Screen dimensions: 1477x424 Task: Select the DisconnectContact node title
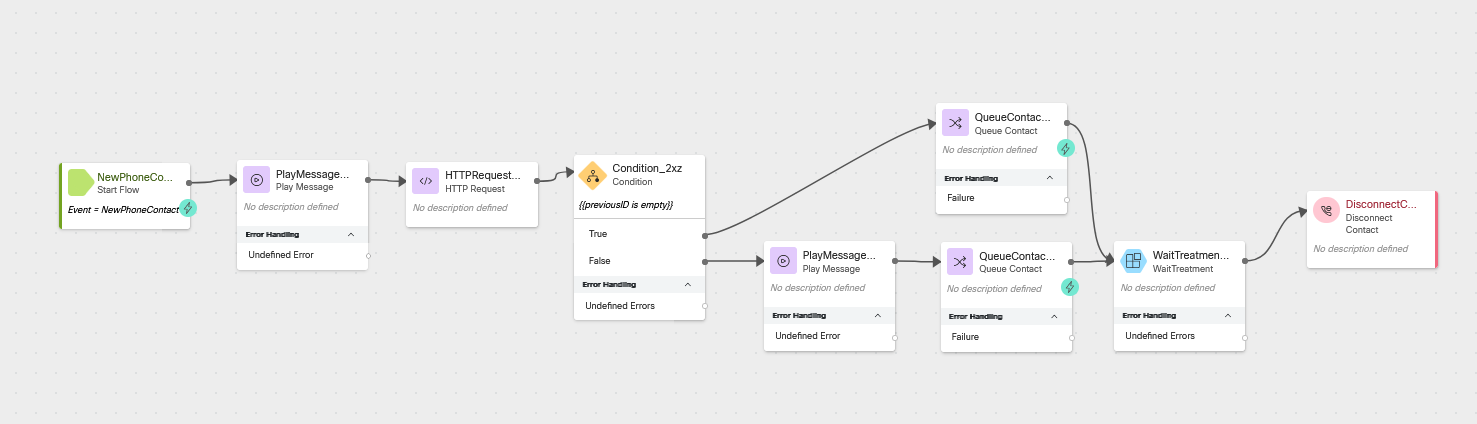point(1381,204)
